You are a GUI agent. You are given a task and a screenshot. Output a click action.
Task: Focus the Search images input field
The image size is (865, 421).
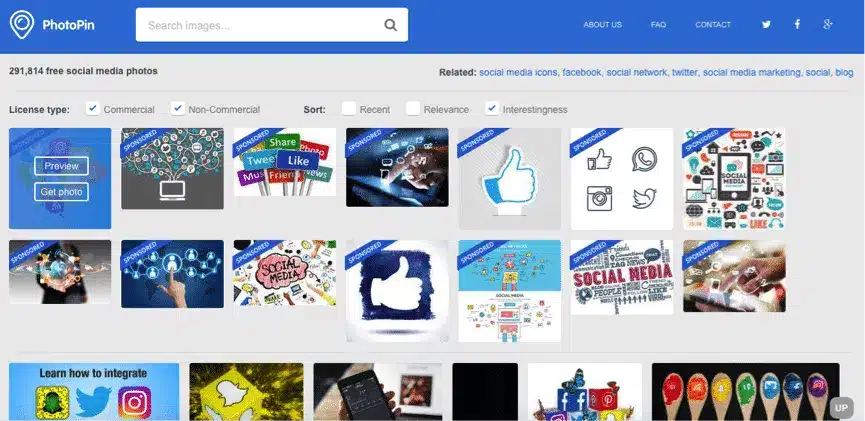click(265, 25)
